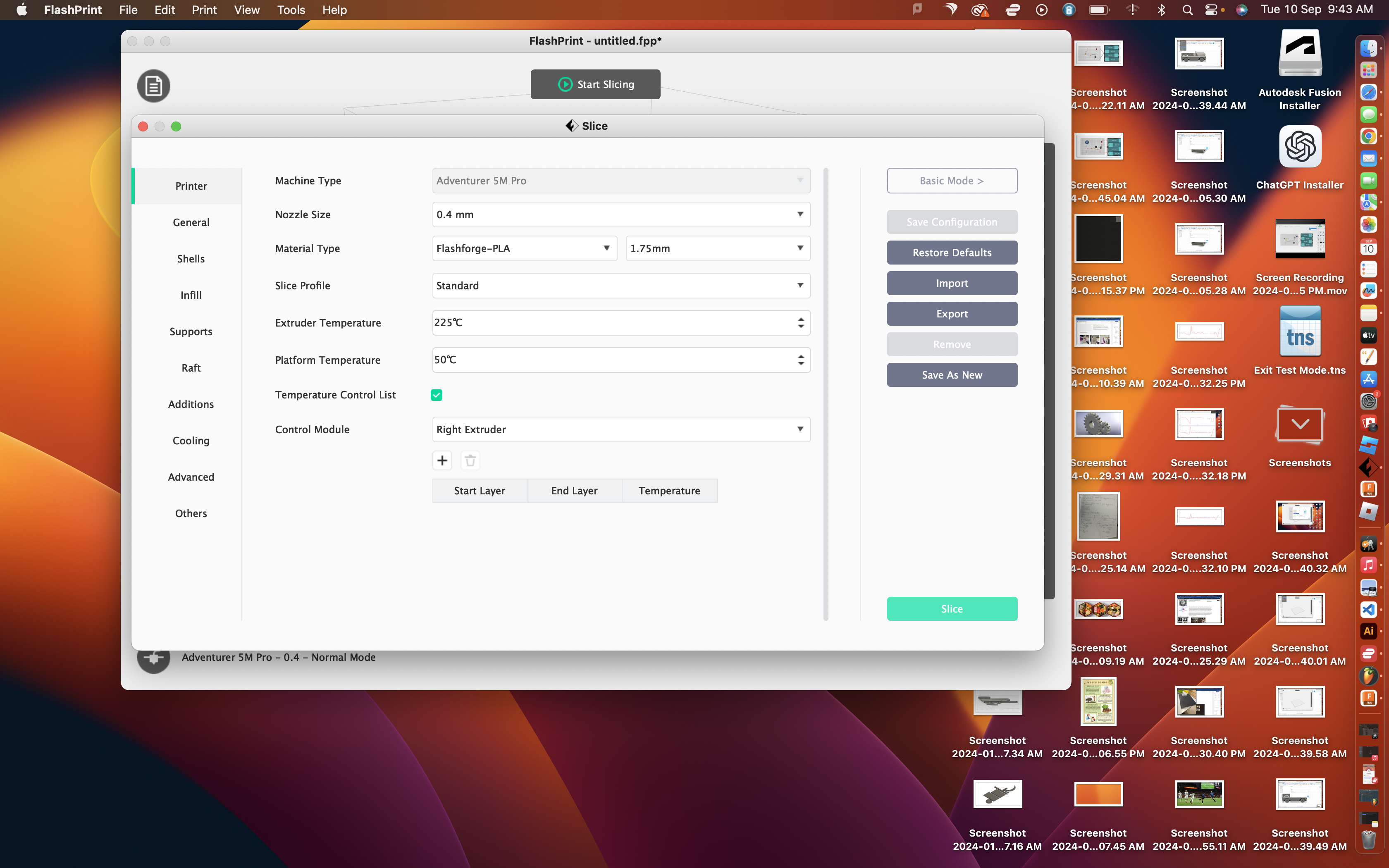Open App Store from the Dock

click(x=1368, y=379)
